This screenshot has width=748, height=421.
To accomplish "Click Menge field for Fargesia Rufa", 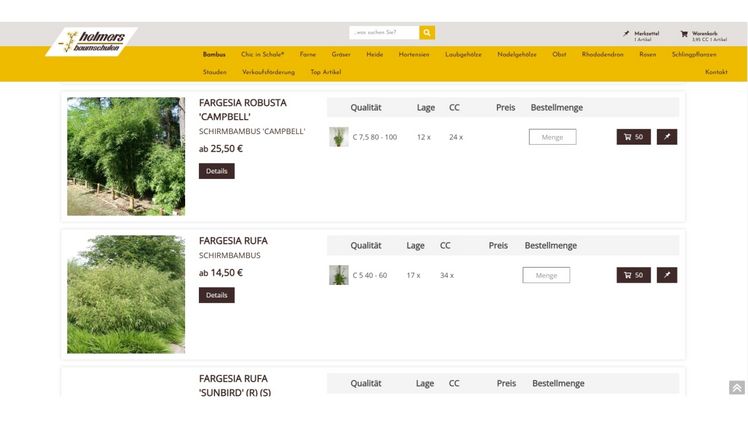I will click(546, 275).
